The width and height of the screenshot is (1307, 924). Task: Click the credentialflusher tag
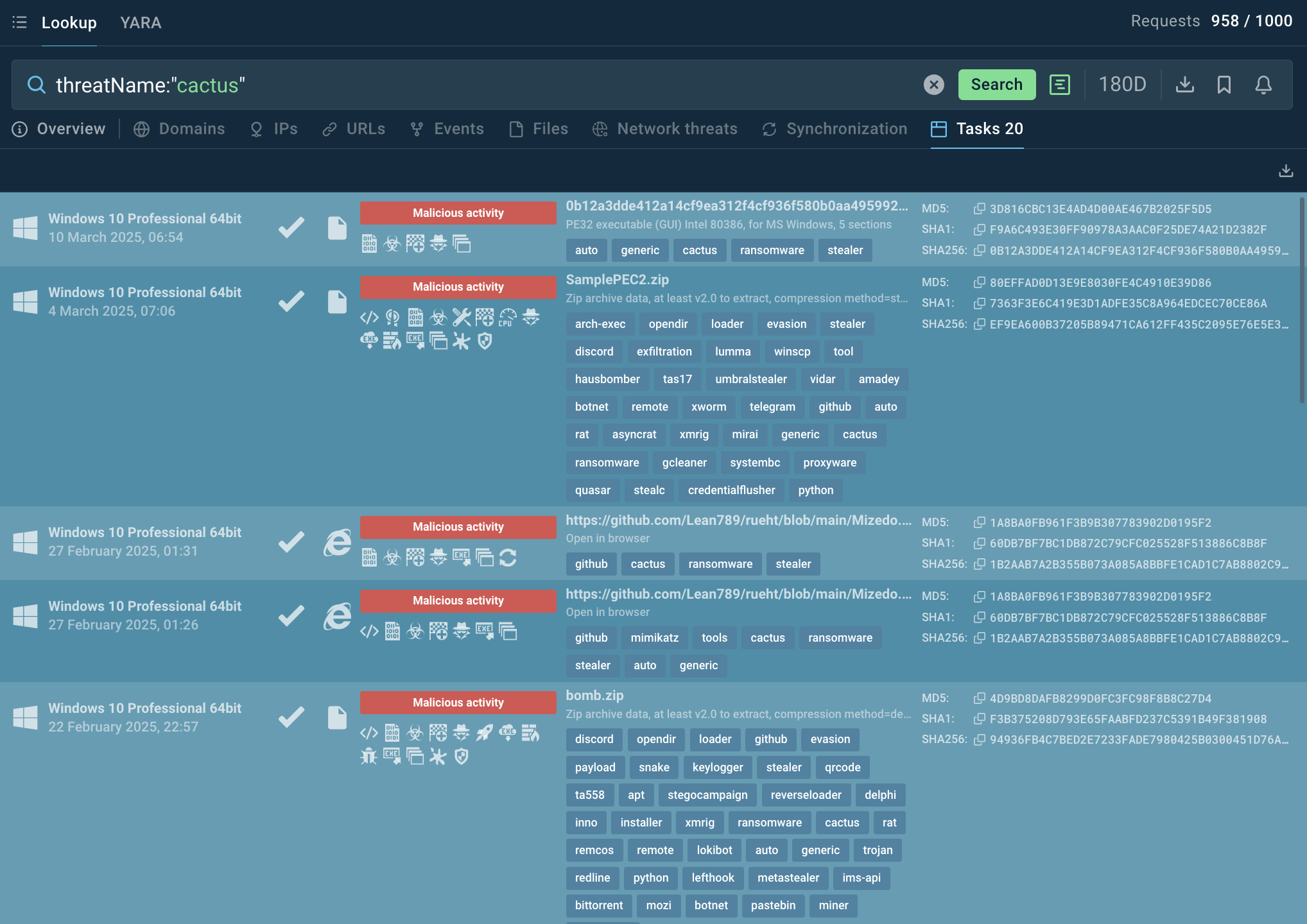pyautogui.click(x=732, y=490)
